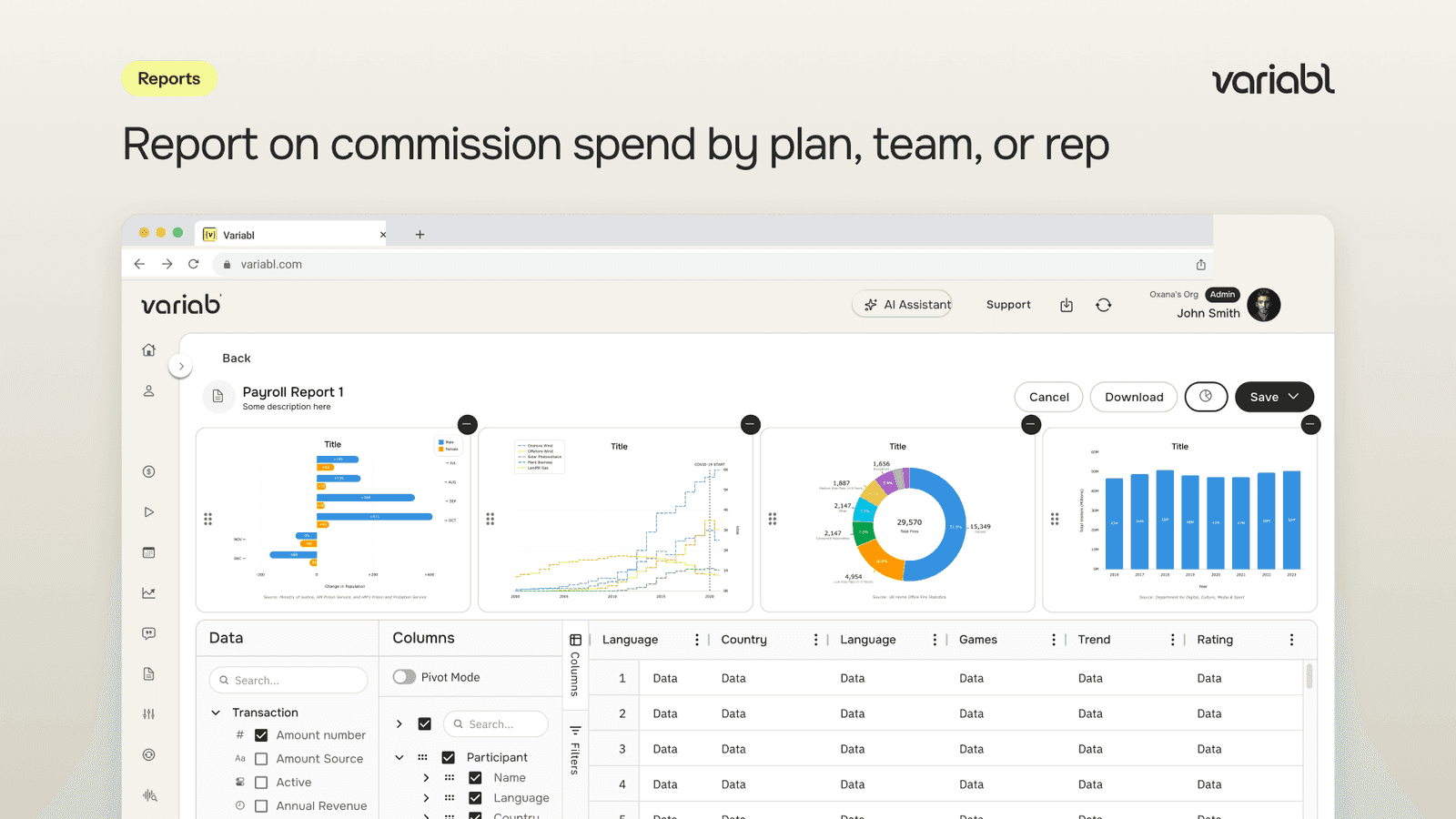Remove the donut chart with minus icon
Screen dimensions: 1456x819
pyautogui.click(x=1031, y=424)
